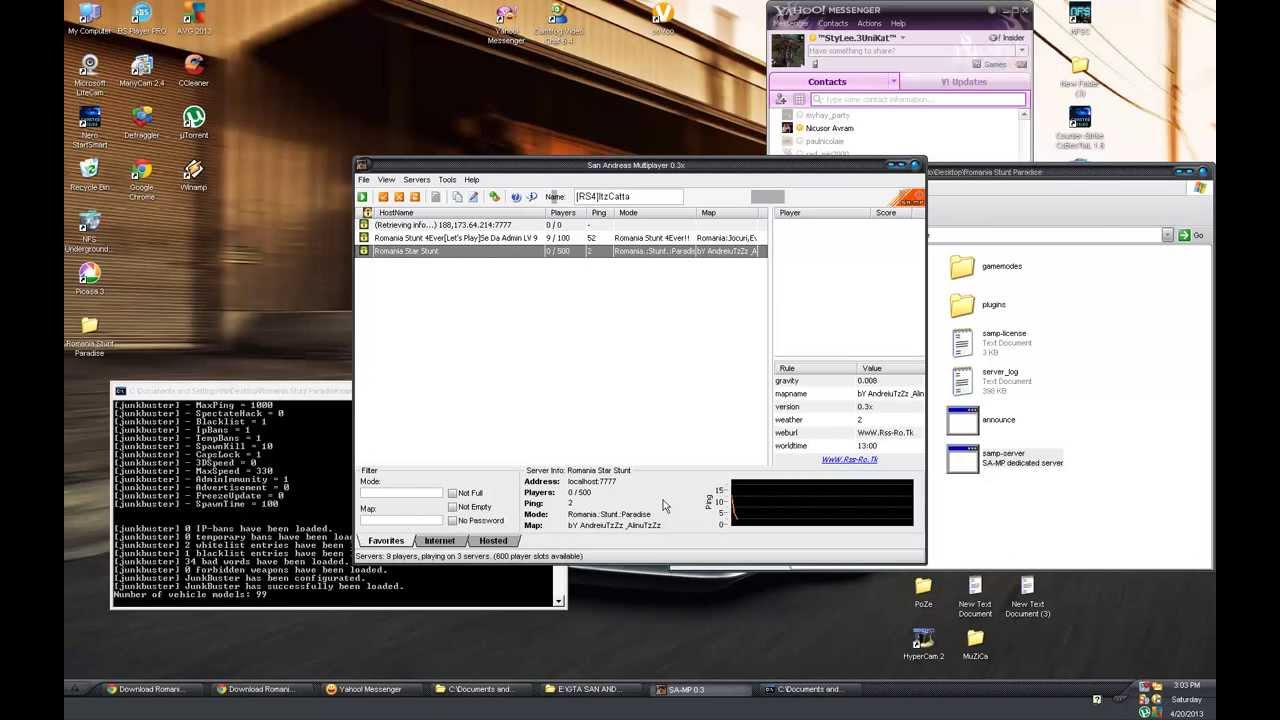
Task: Select the Retrieving info 188.173.64.214:7777 row
Action: click(563, 225)
